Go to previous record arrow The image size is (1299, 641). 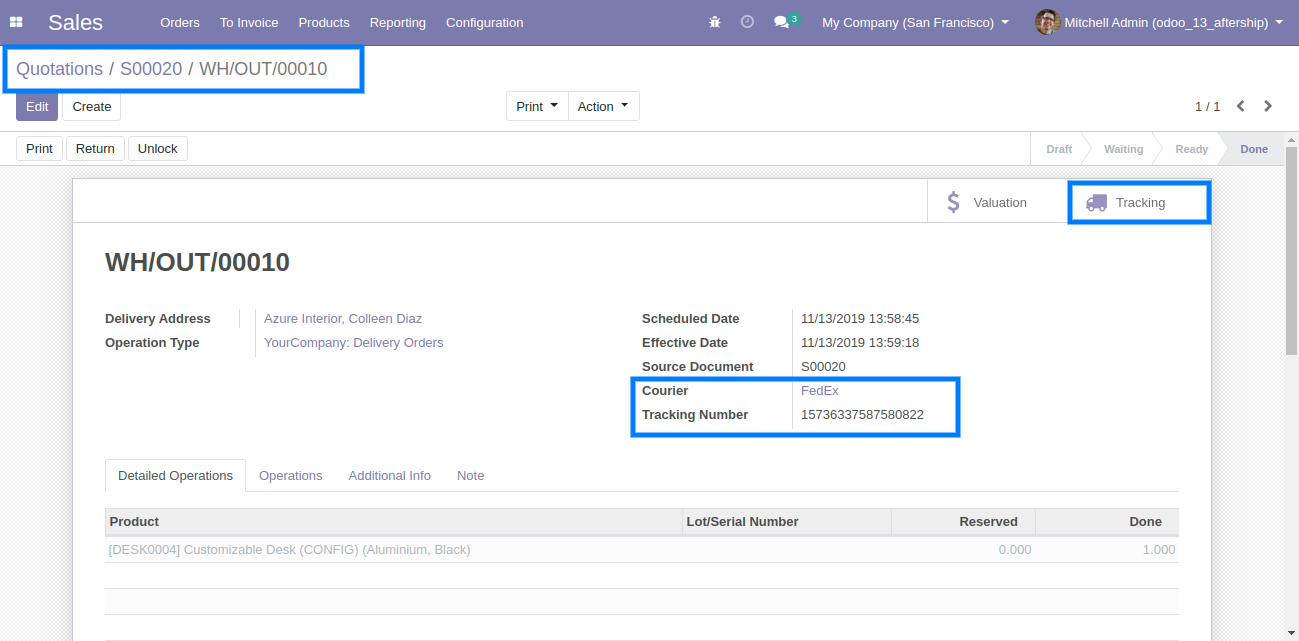(x=1241, y=106)
